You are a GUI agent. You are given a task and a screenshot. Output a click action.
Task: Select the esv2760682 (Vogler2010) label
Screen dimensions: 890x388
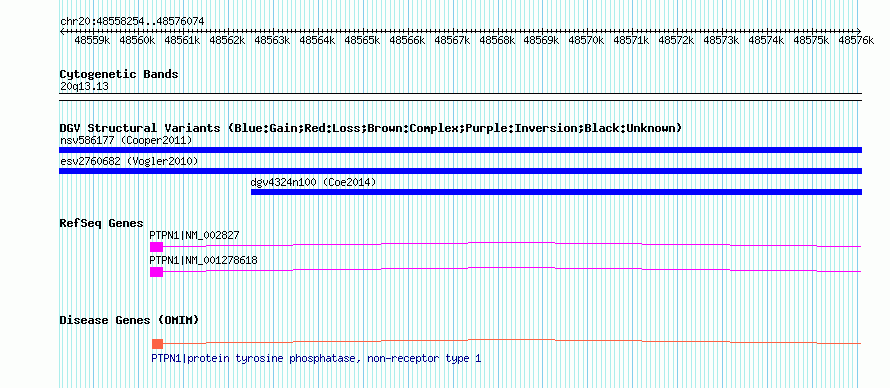click(x=129, y=162)
